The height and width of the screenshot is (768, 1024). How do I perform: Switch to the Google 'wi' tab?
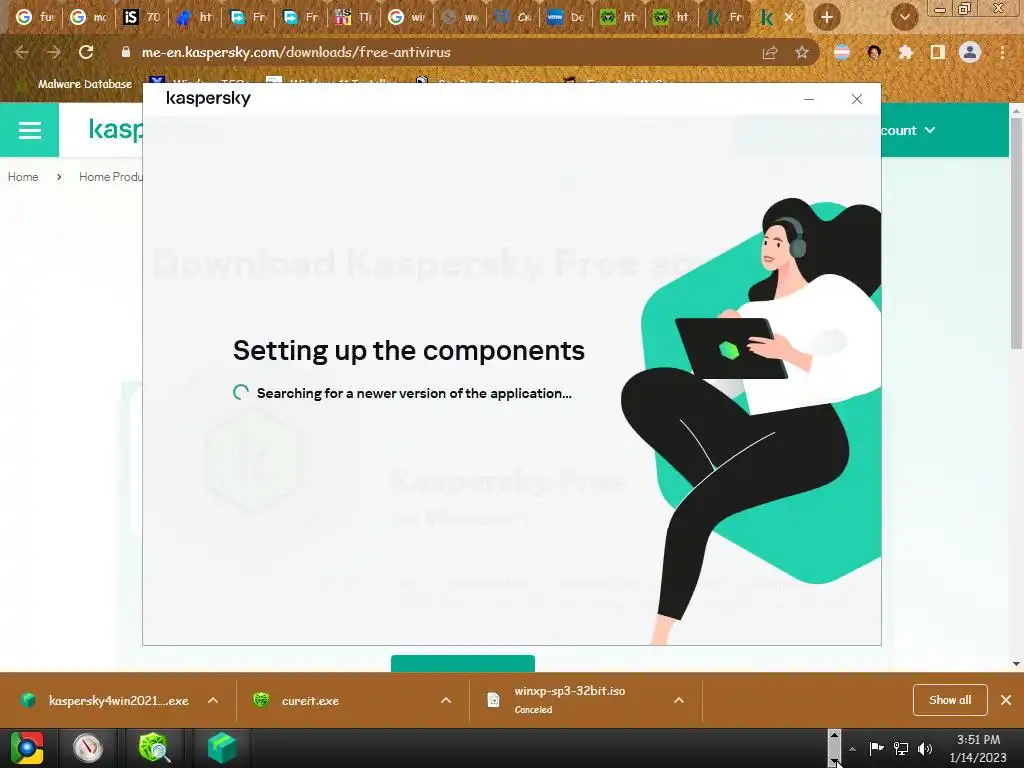click(x=406, y=17)
